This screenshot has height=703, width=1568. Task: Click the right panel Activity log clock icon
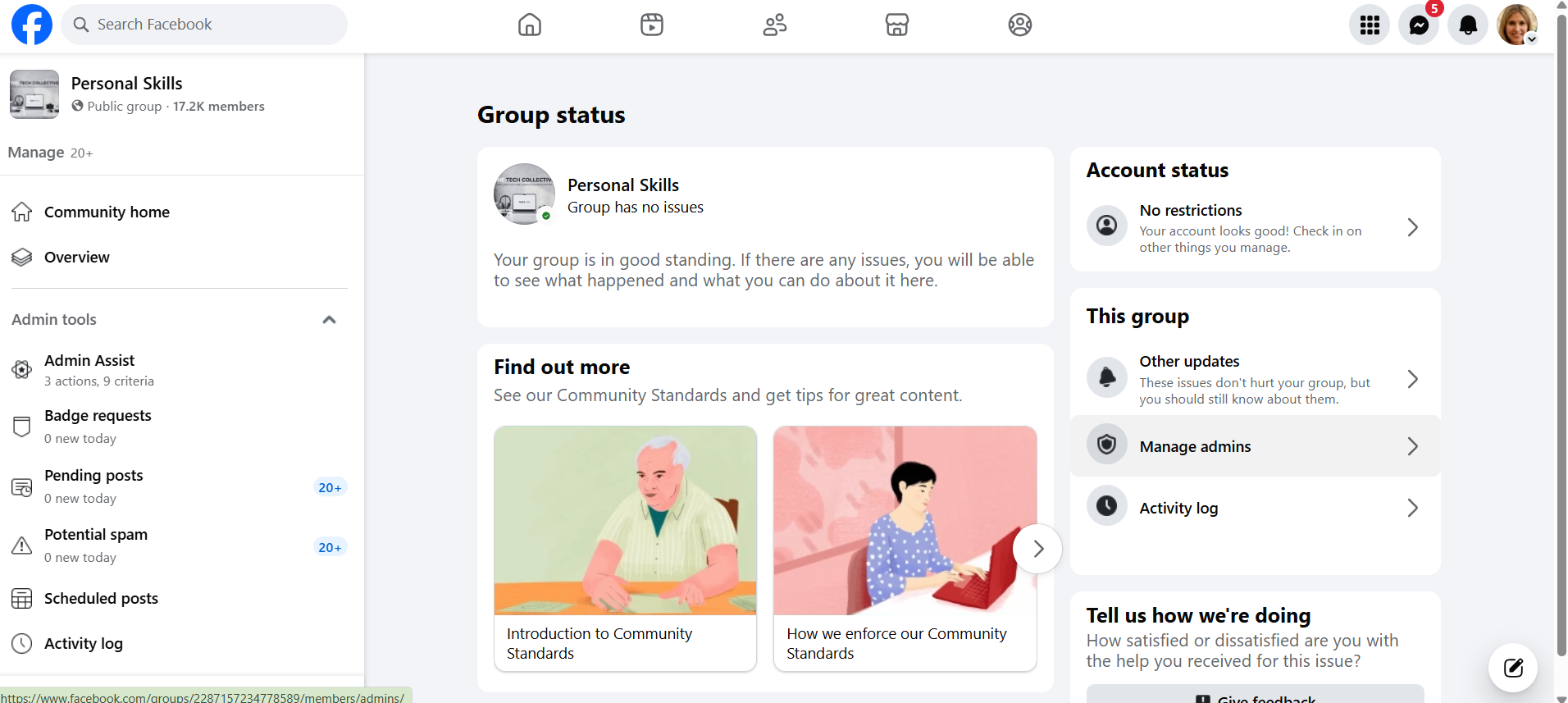click(x=1107, y=505)
